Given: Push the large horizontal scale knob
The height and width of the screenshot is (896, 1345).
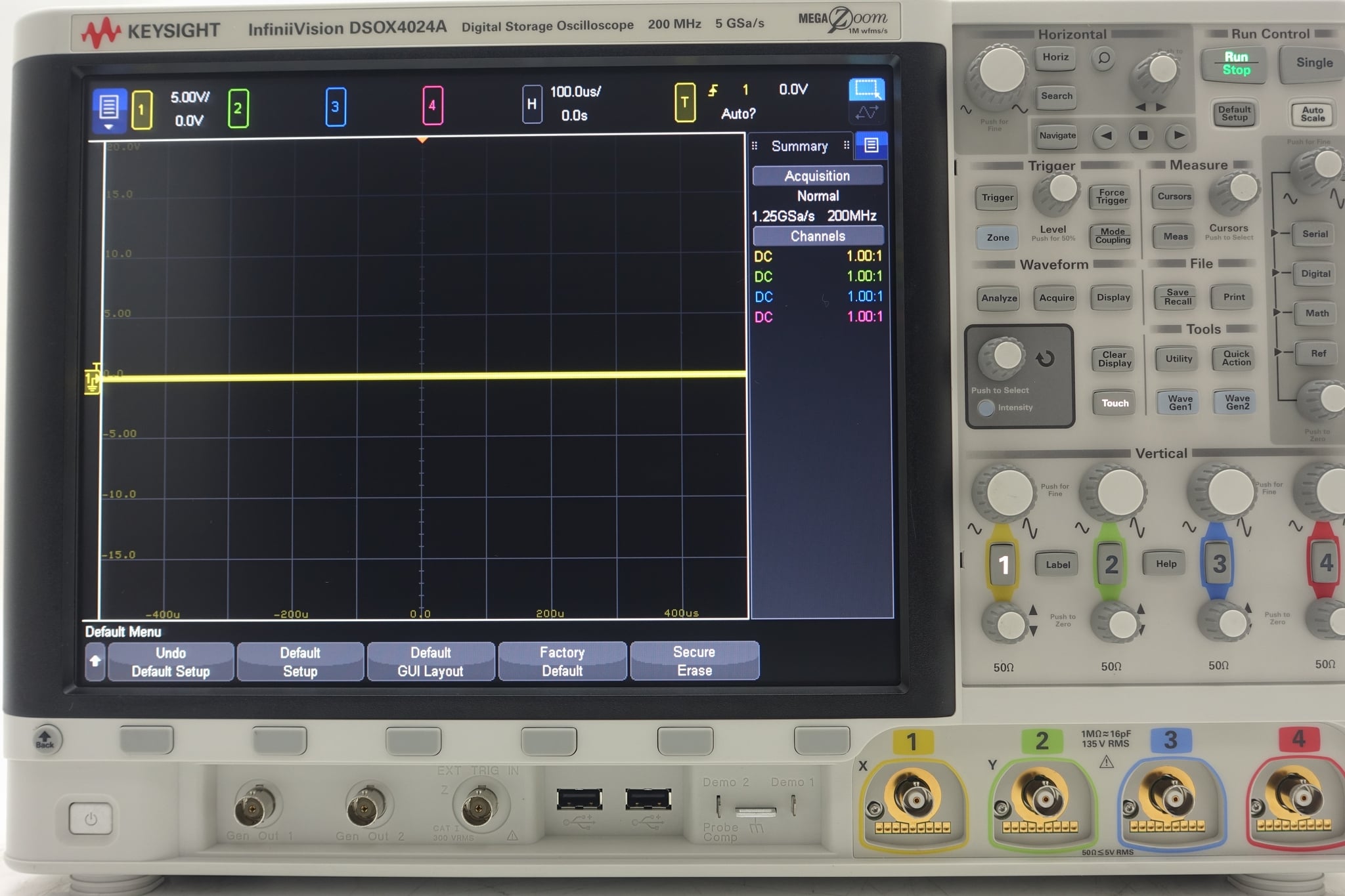Looking at the screenshot, I should (x=1000, y=74).
